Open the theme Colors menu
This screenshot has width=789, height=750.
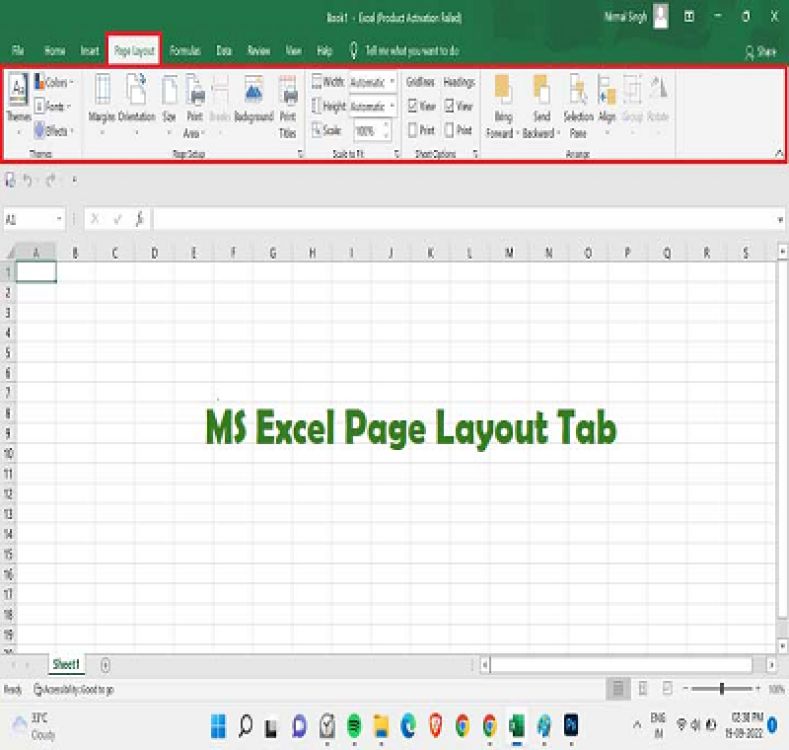(54, 82)
